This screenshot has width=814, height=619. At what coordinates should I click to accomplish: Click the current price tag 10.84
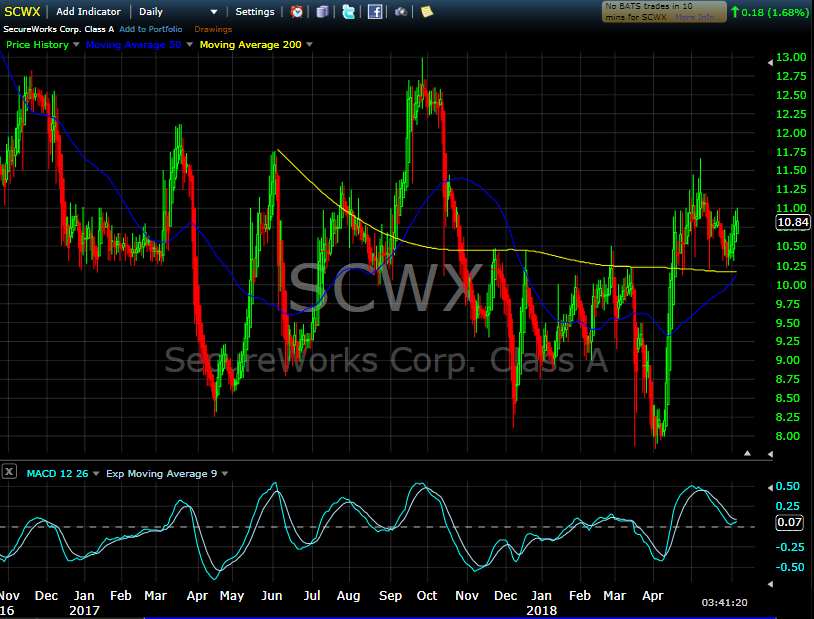(793, 222)
